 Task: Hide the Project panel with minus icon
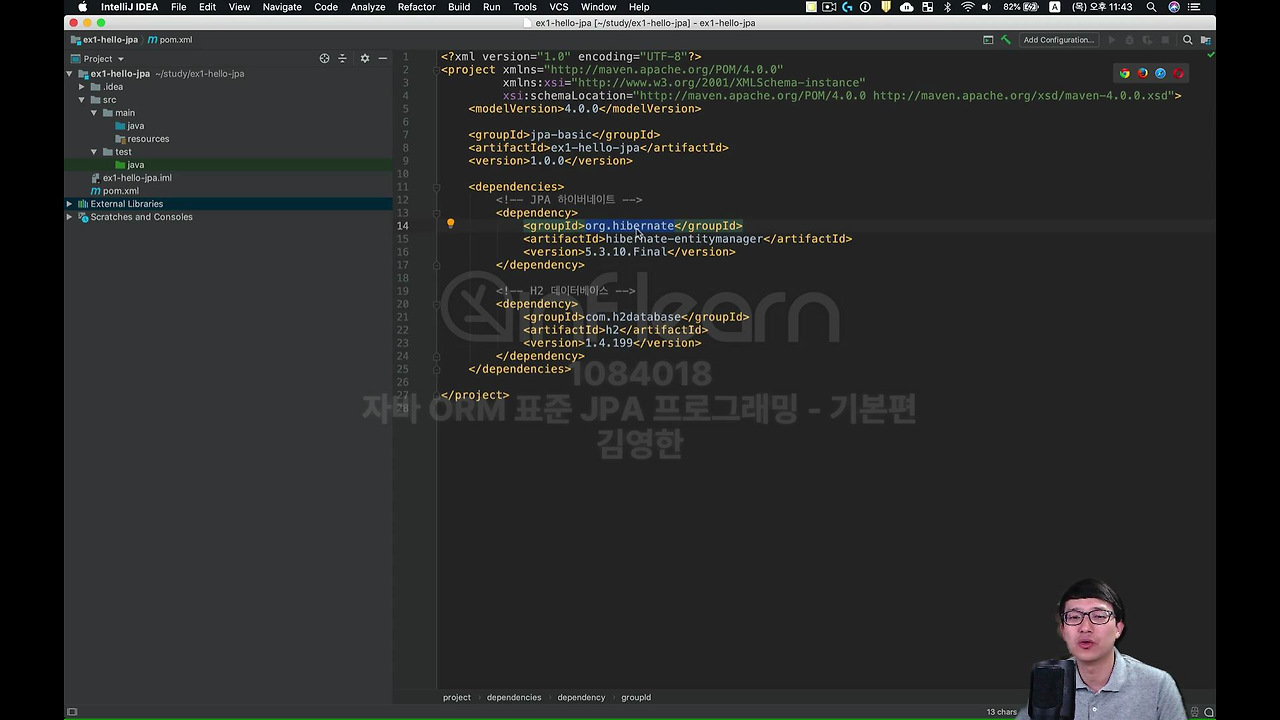pyautogui.click(x=382, y=59)
